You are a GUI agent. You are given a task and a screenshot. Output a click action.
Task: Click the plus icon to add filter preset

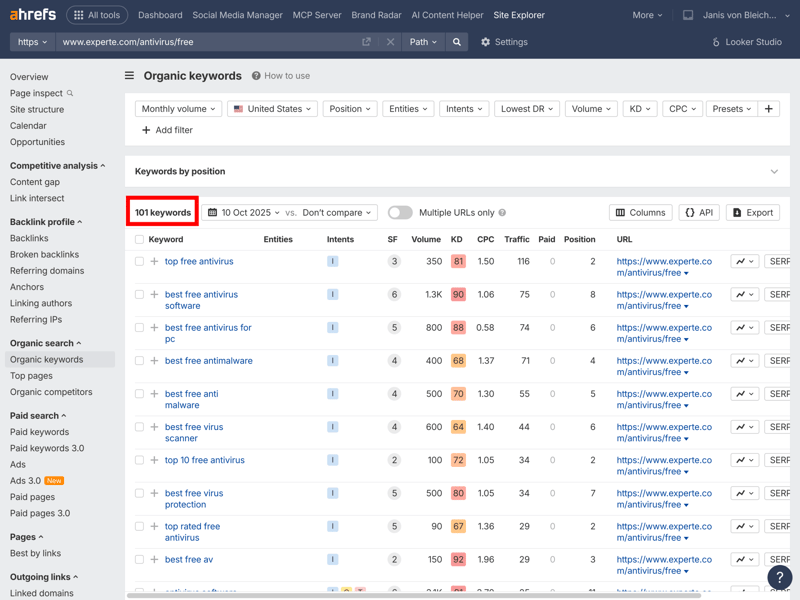769,109
